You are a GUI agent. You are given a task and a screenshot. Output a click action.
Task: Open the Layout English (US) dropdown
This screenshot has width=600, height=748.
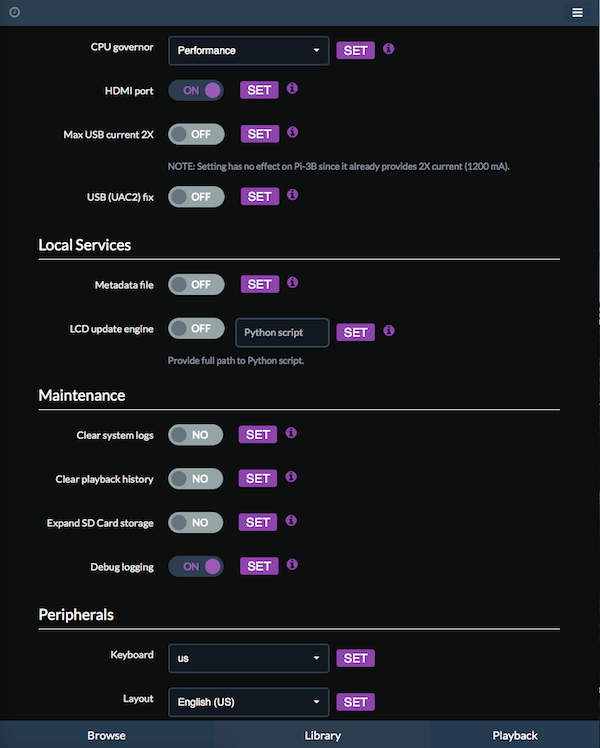(248, 702)
